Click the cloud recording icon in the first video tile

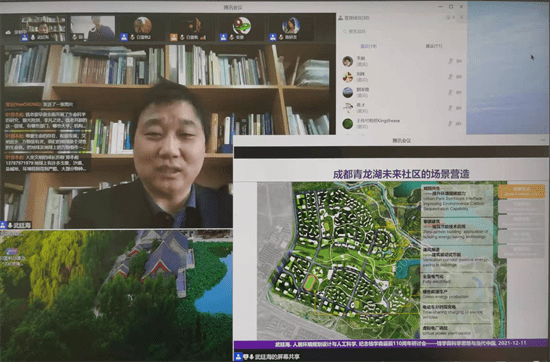(x=8, y=32)
